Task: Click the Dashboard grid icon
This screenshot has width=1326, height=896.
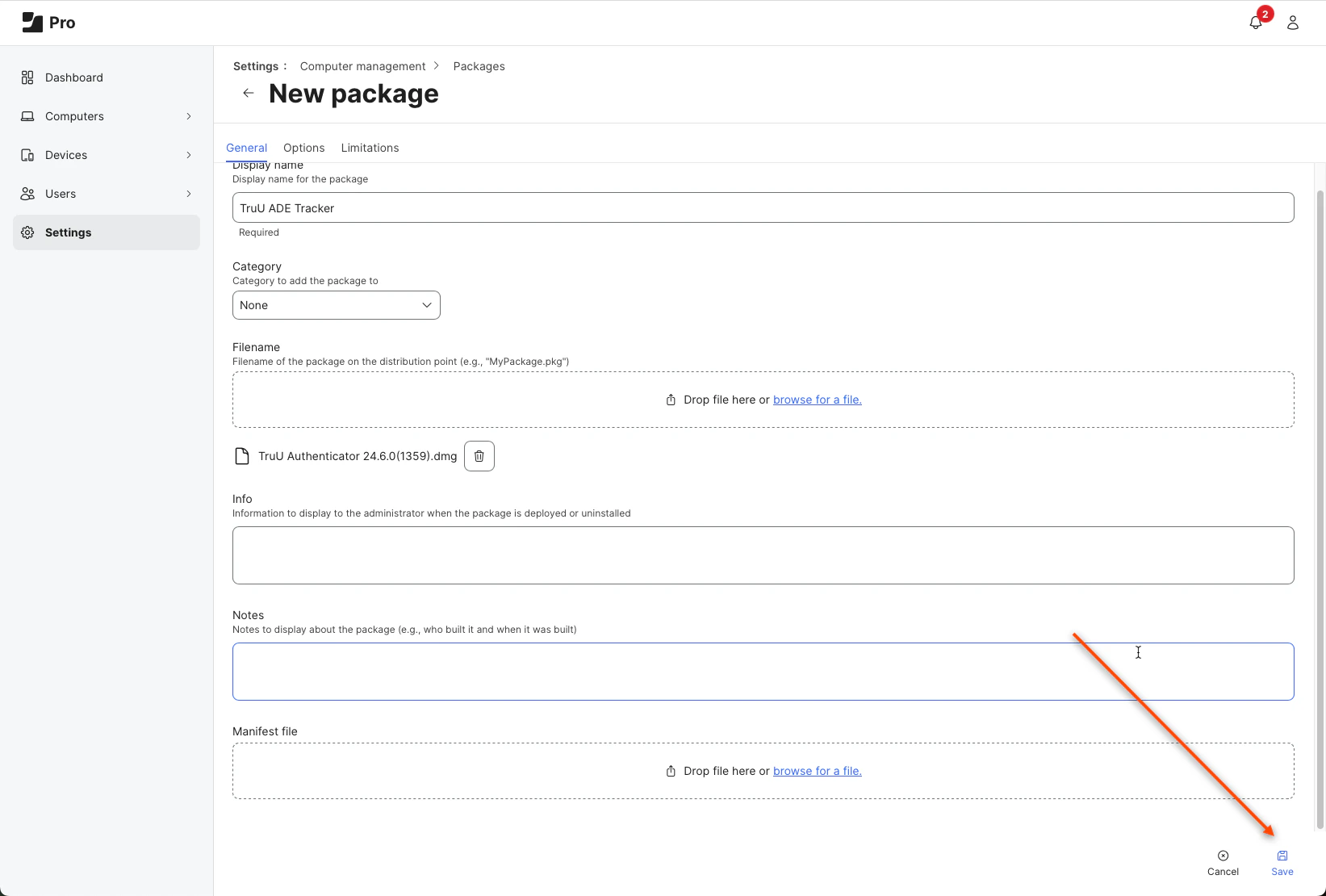Action: click(27, 77)
